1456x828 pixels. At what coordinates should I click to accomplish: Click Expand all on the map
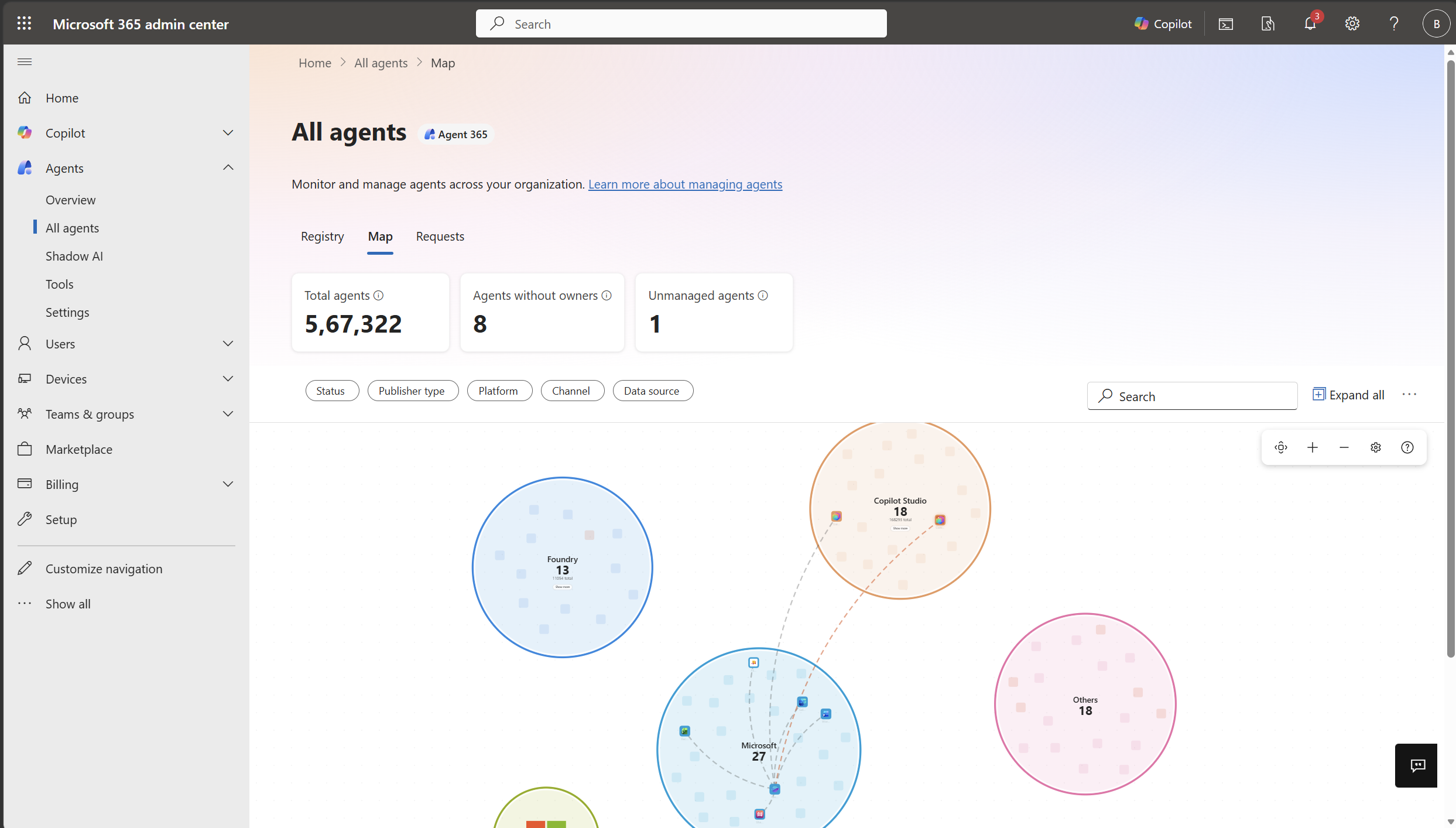tap(1348, 395)
